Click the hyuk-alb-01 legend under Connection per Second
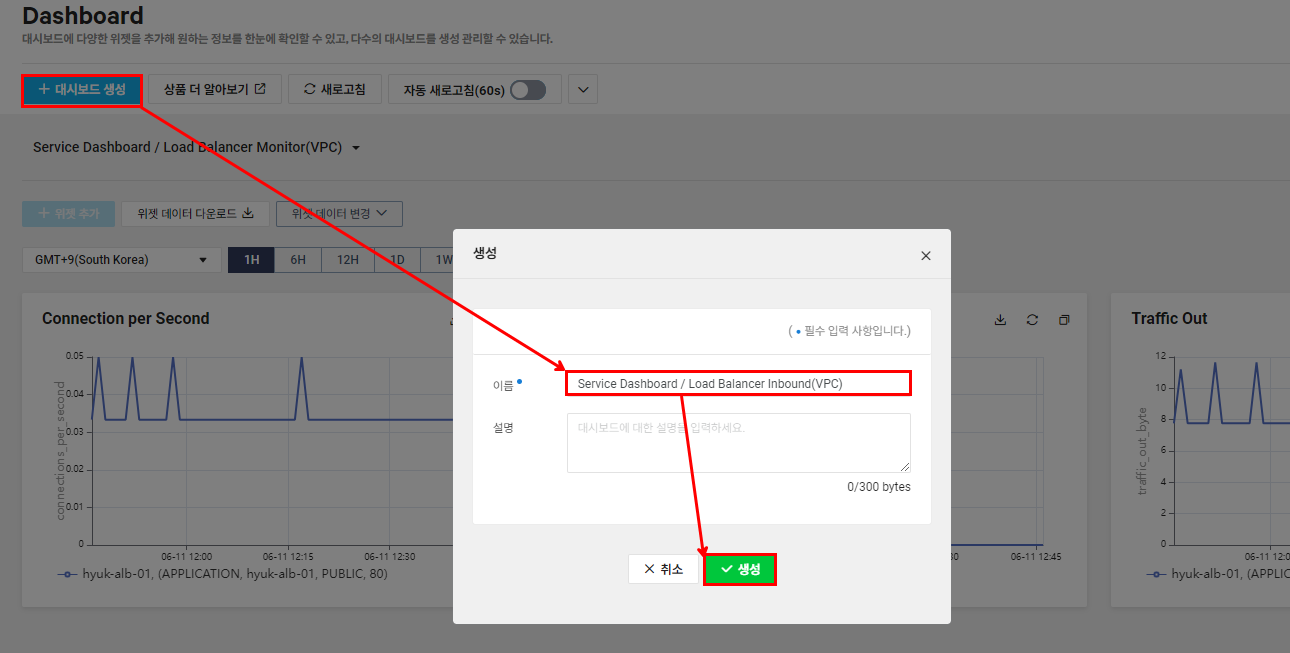This screenshot has width=1290, height=653. [222, 574]
